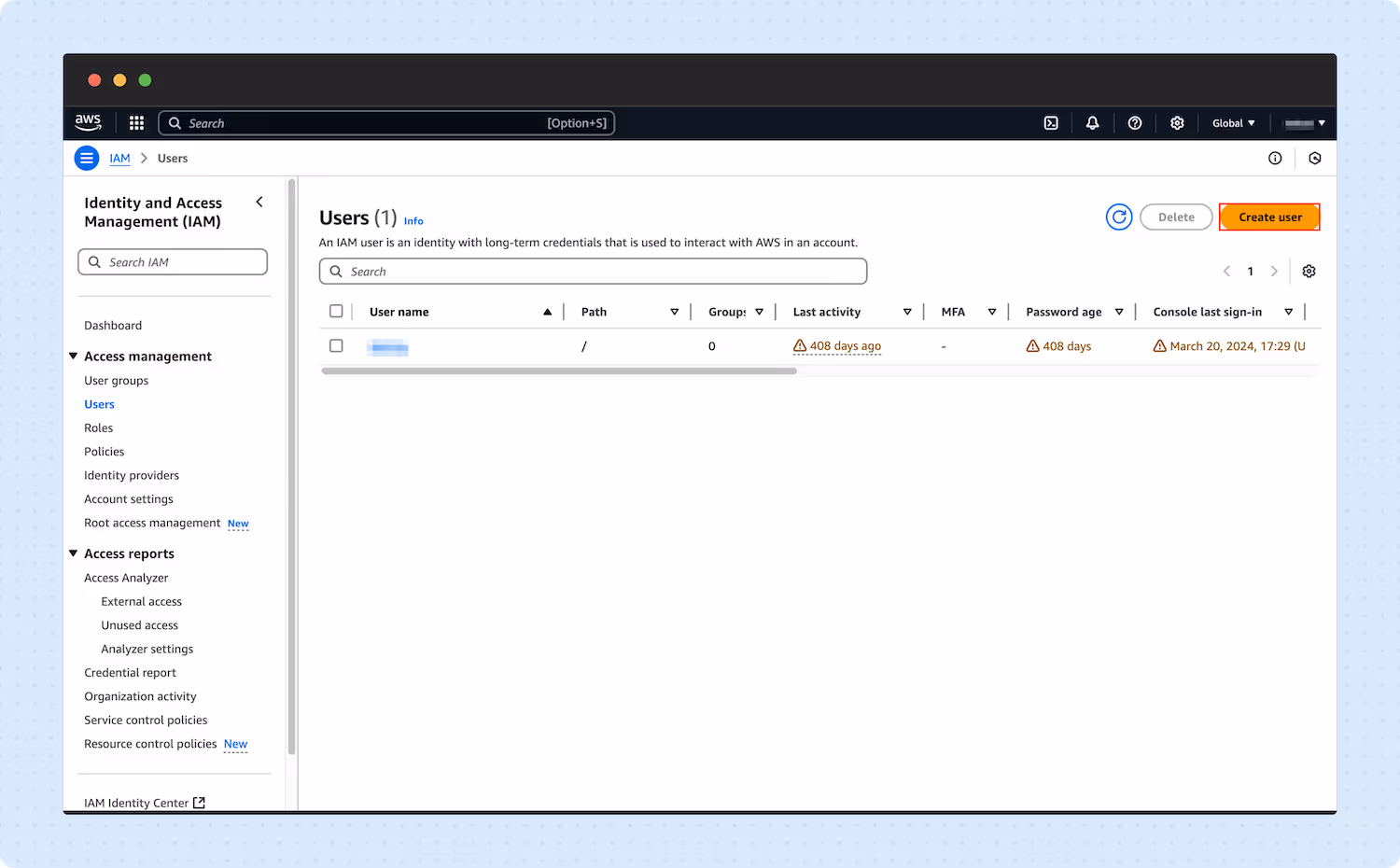Refresh the Users list

pyautogui.click(x=1119, y=217)
